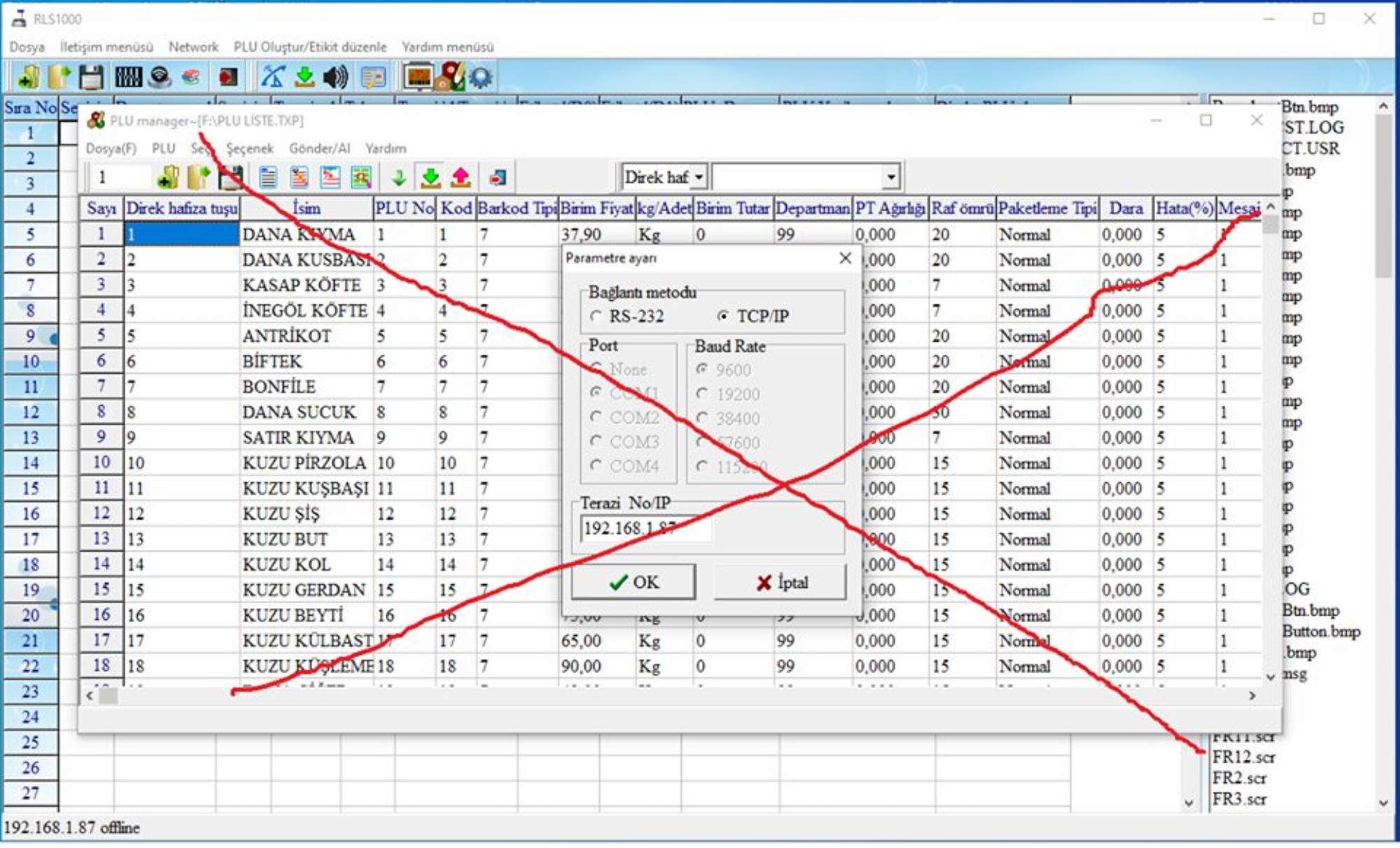Screen dimensions: 1400x848
Task: Click the exit door icon in PLU manager toolbar
Action: pos(498,178)
